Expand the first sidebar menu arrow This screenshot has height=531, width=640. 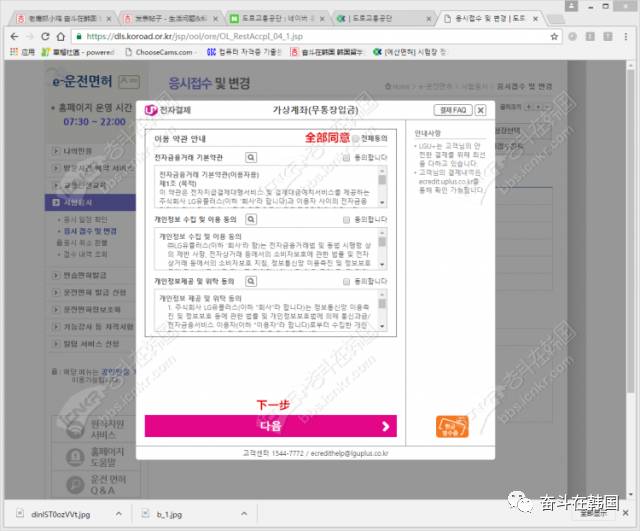[56, 151]
